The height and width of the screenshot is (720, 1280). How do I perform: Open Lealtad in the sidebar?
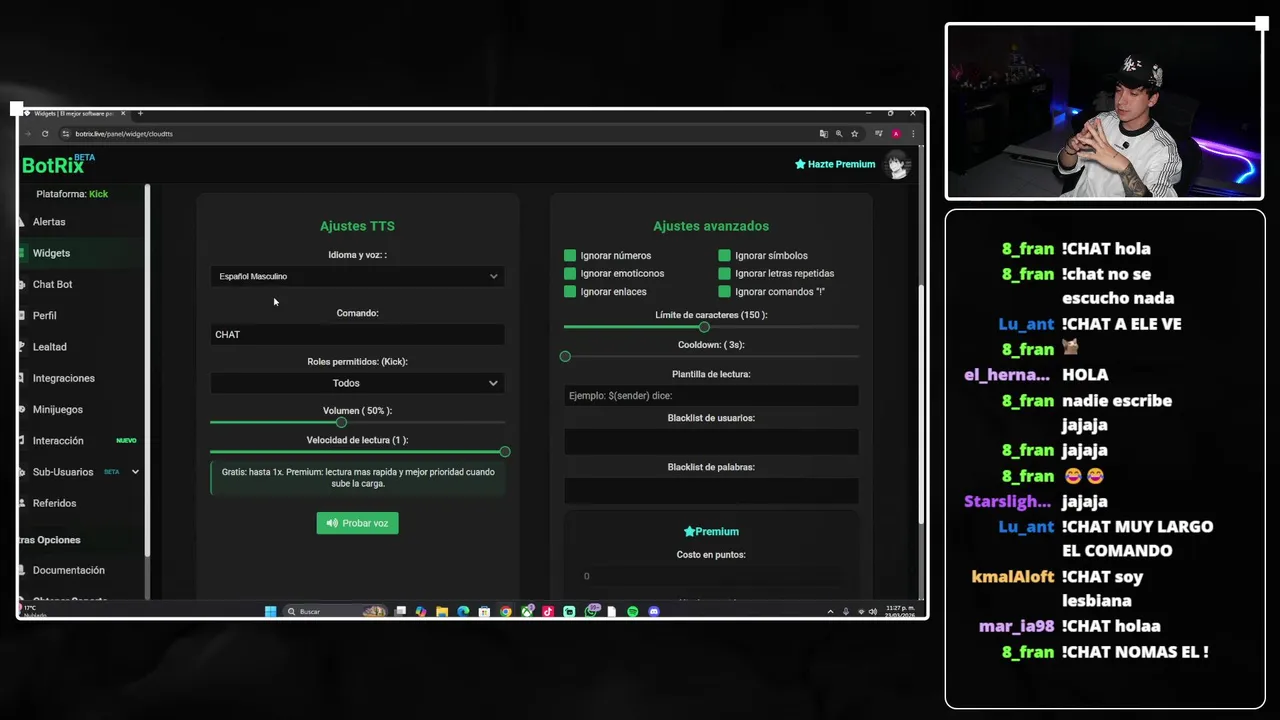[x=49, y=347]
